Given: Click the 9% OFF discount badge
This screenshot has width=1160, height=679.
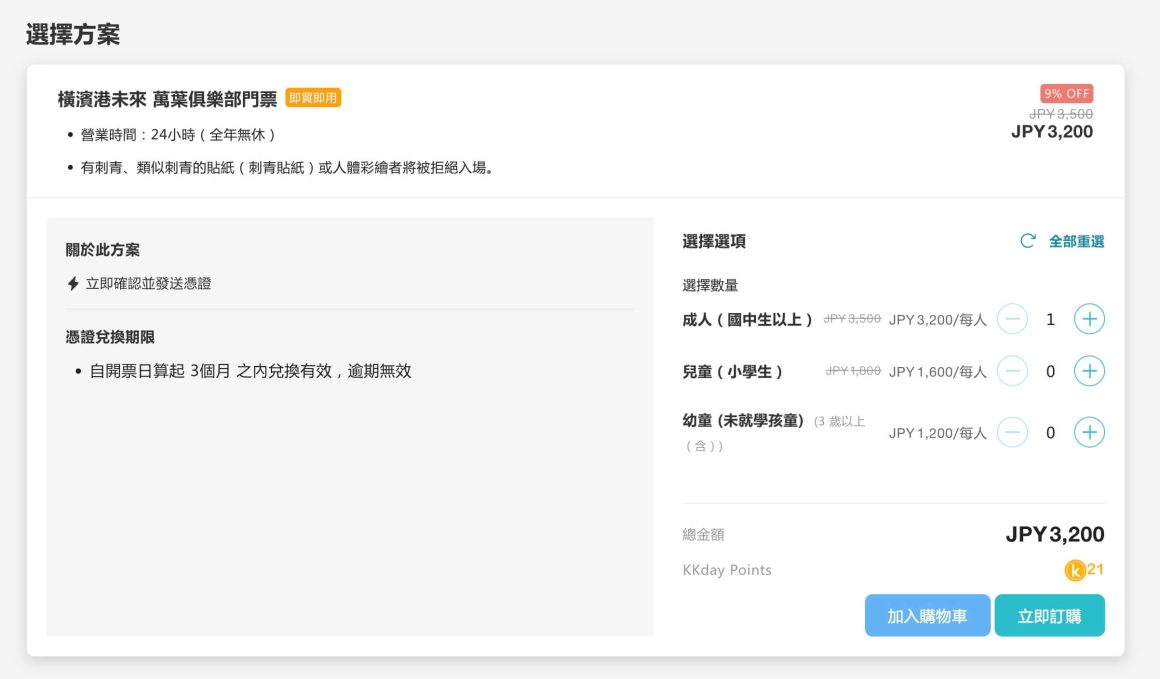Looking at the screenshot, I should pyautogui.click(x=1067, y=93).
